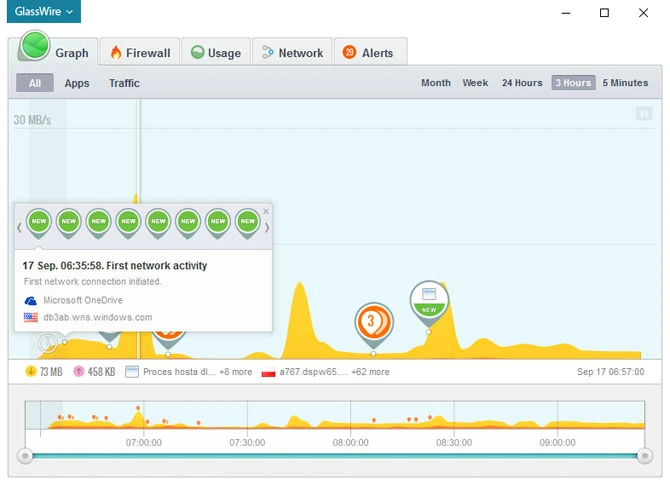Viewport: 670px width, 485px height.
Task: Select the first green NEW alert badge
Action: coord(39,223)
